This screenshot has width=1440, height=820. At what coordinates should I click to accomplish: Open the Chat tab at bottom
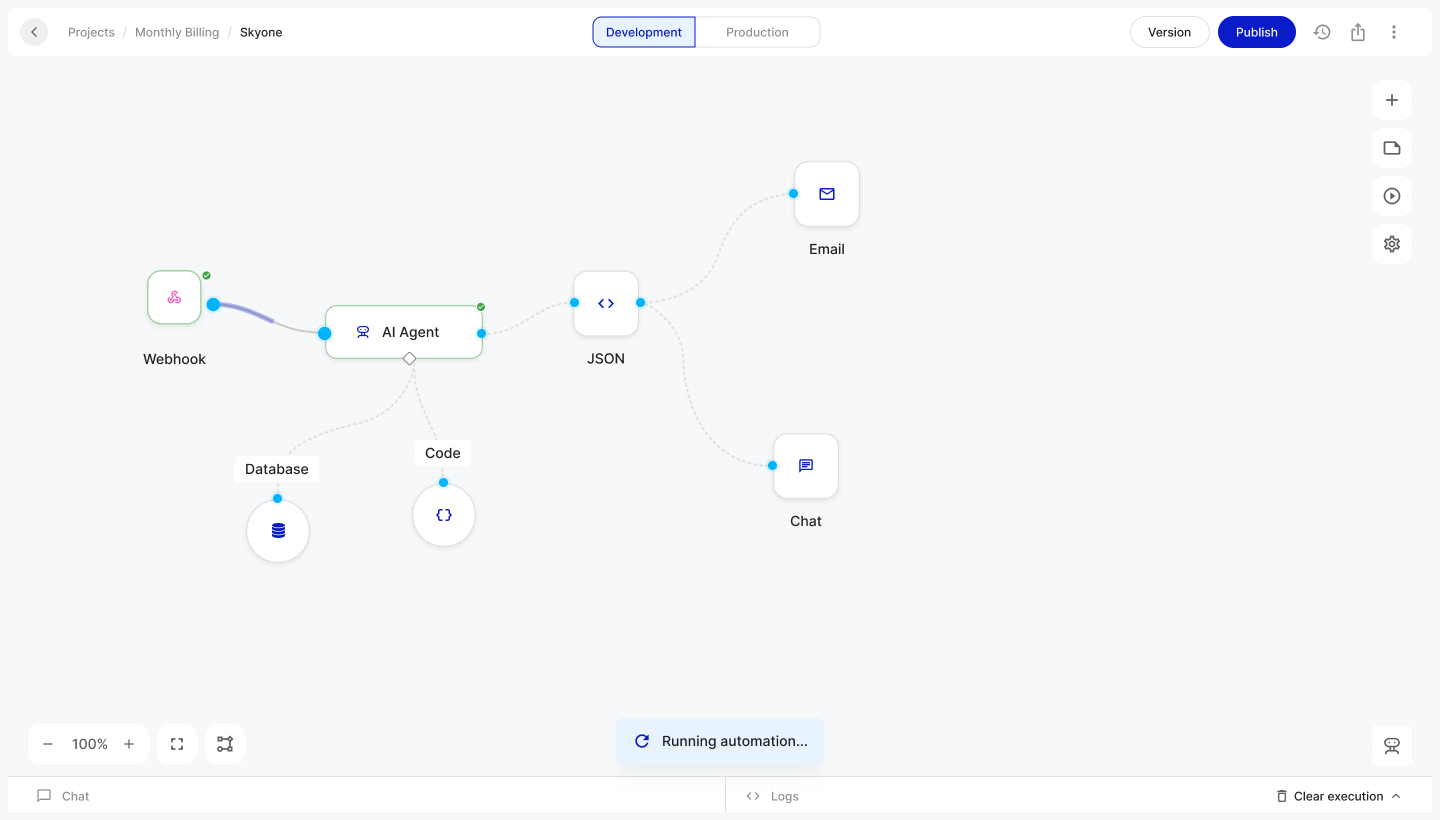tap(64, 796)
